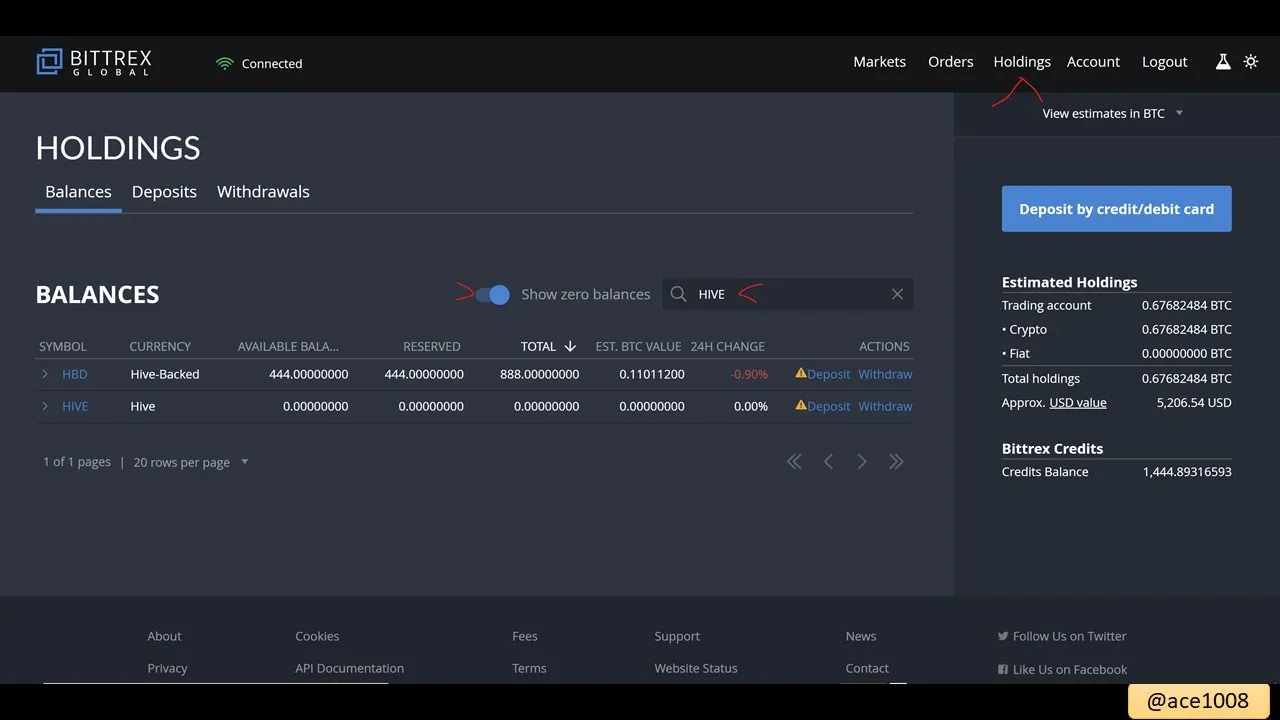The width and height of the screenshot is (1280, 720).
Task: Click Withdraw link in HBD row
Action: tap(885, 374)
